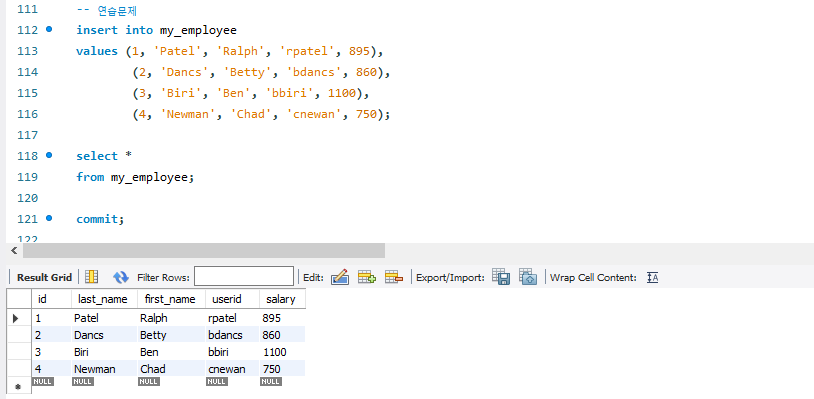Image resolution: width=814 pixels, height=399 pixels.
Task: Click the delete selected rows icon
Action: coord(394,277)
